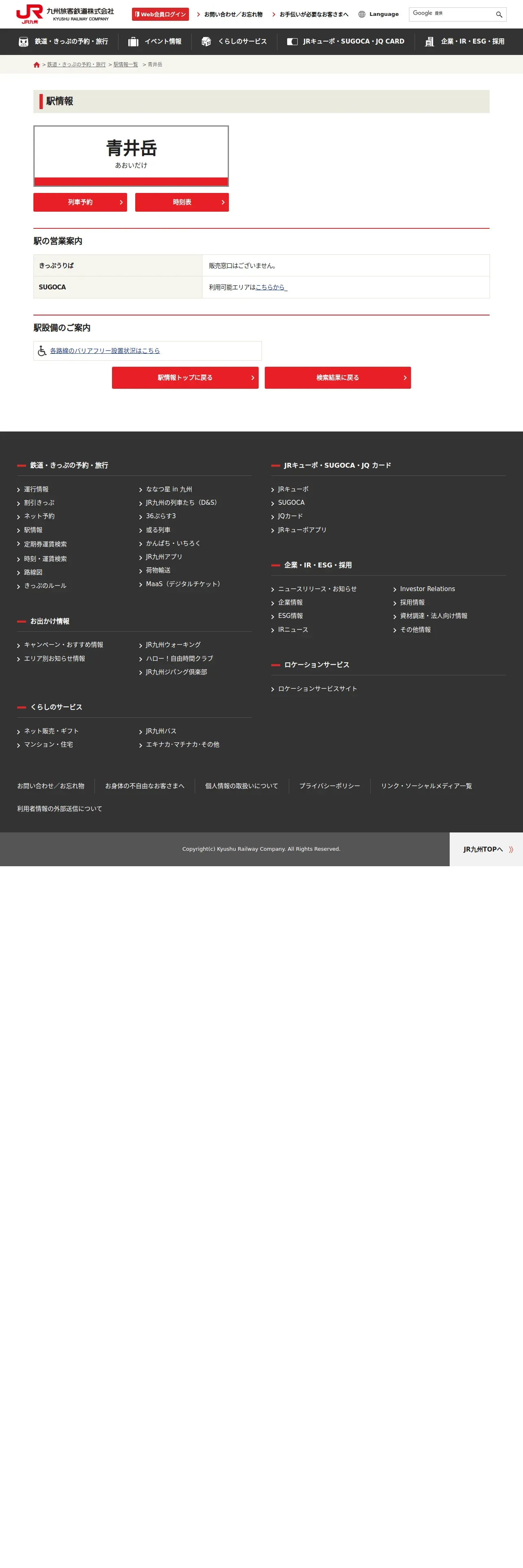This screenshot has width=523, height=1568.
Task: Click the SUGOCA こちらから link
Action: pyautogui.click(x=271, y=287)
